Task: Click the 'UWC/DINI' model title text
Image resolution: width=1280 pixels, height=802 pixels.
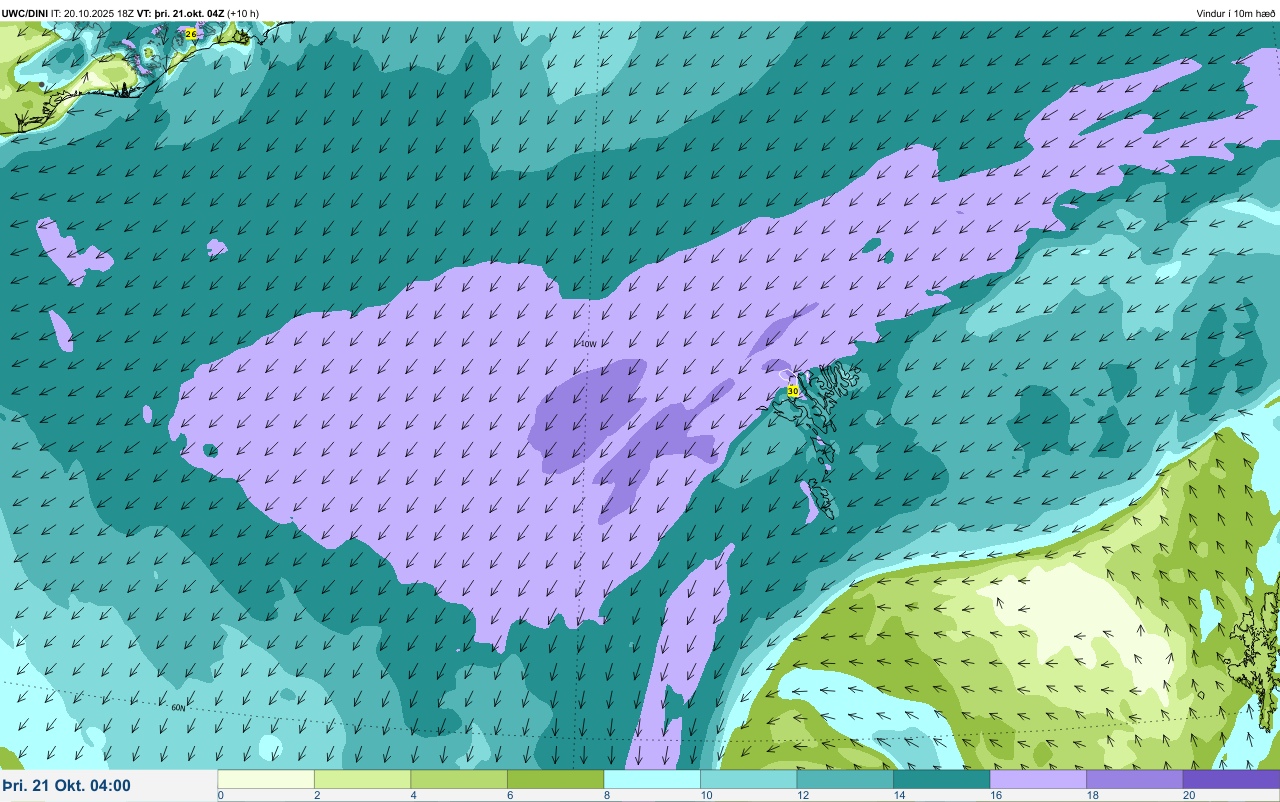Action: tap(24, 13)
